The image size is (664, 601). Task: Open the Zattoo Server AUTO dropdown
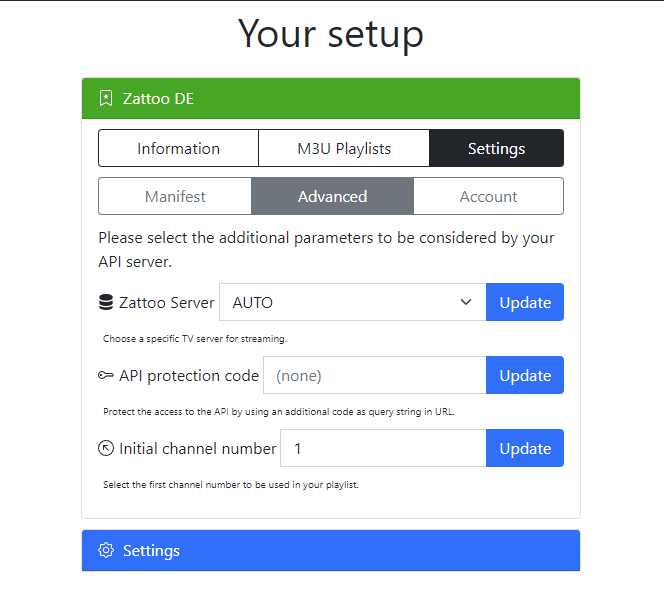(x=352, y=302)
